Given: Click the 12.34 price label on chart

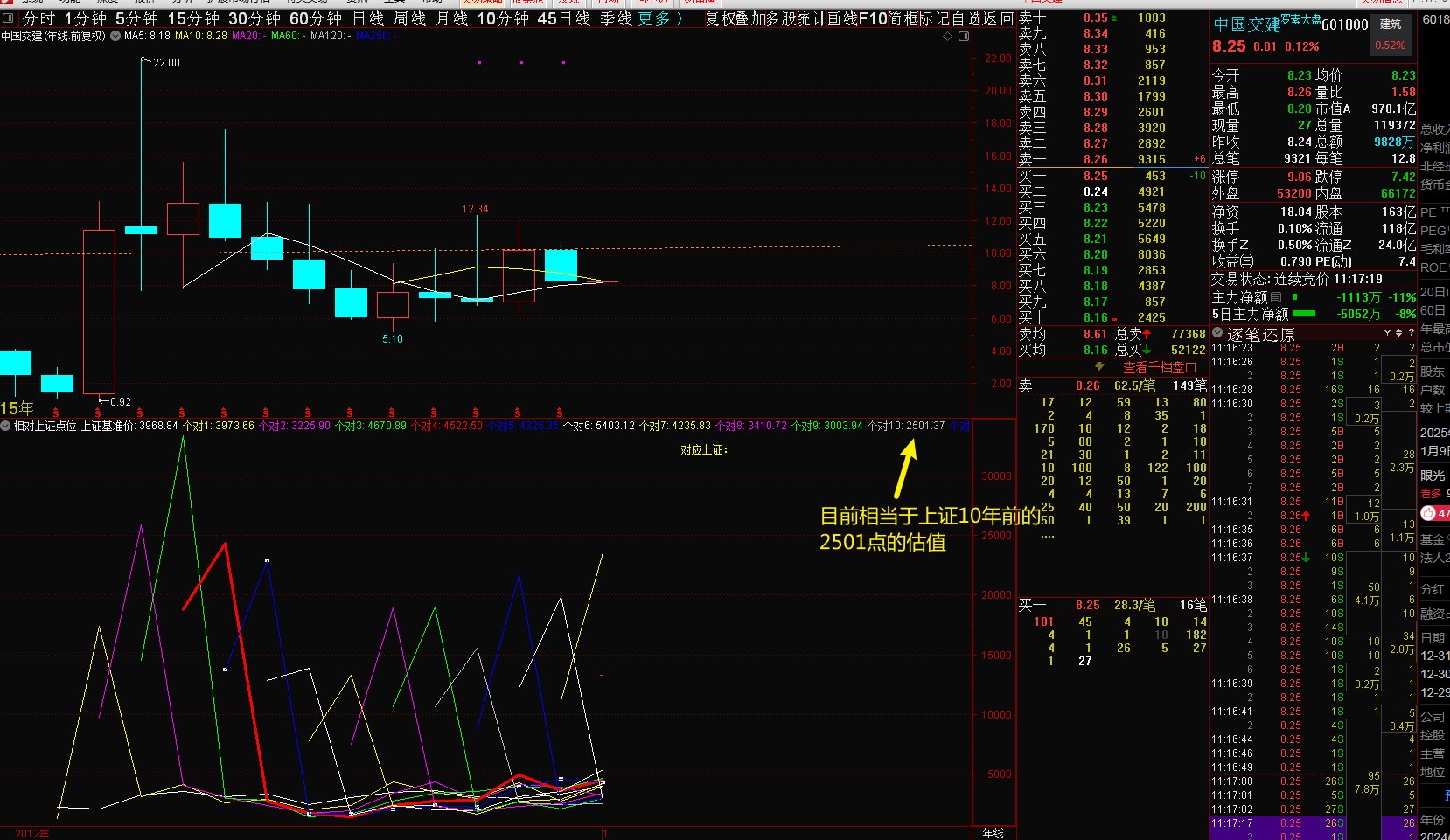Looking at the screenshot, I should pos(475,209).
